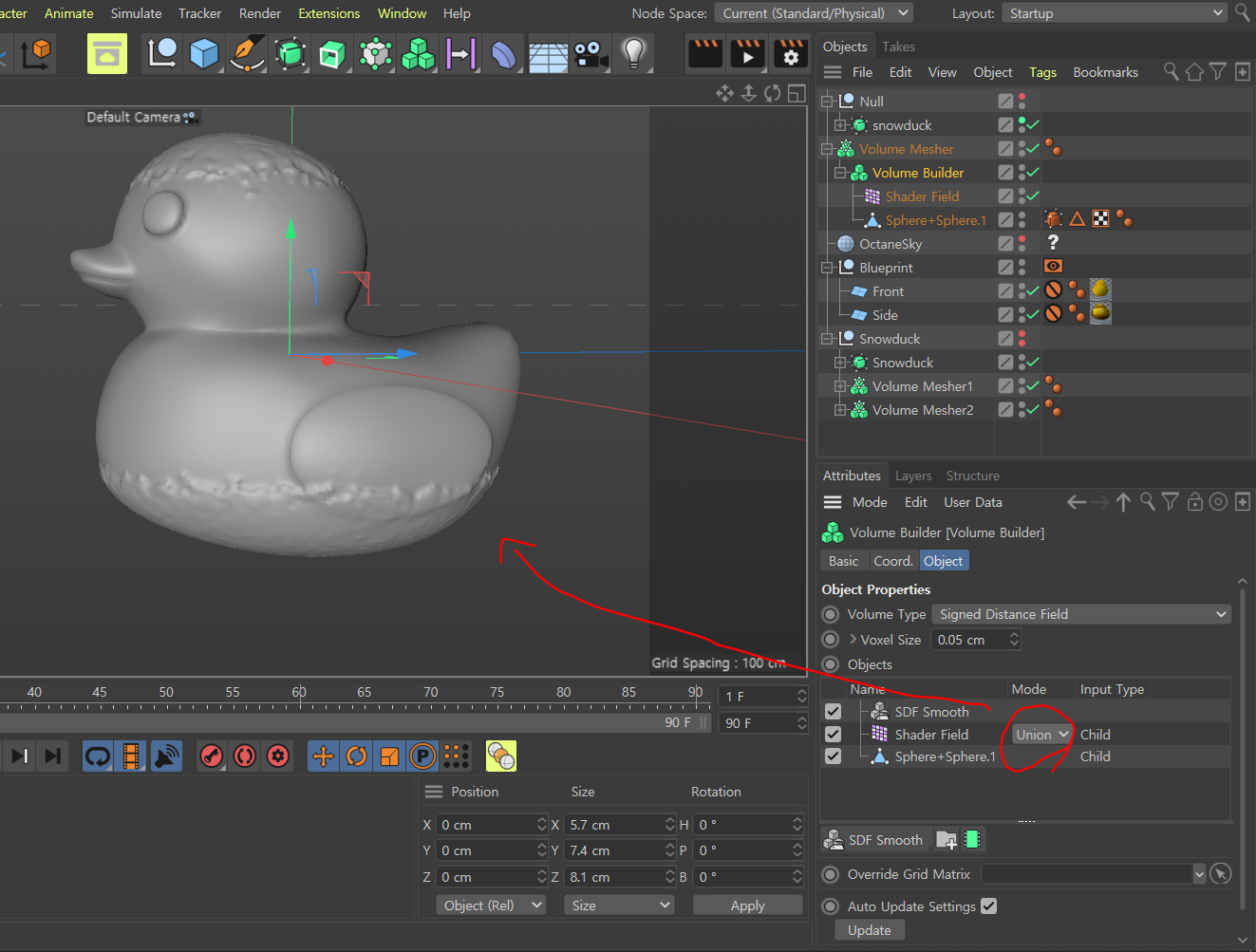Open the Subdivision Surface generator icon
Image resolution: width=1256 pixels, height=952 pixels.
pyautogui.click(x=291, y=54)
